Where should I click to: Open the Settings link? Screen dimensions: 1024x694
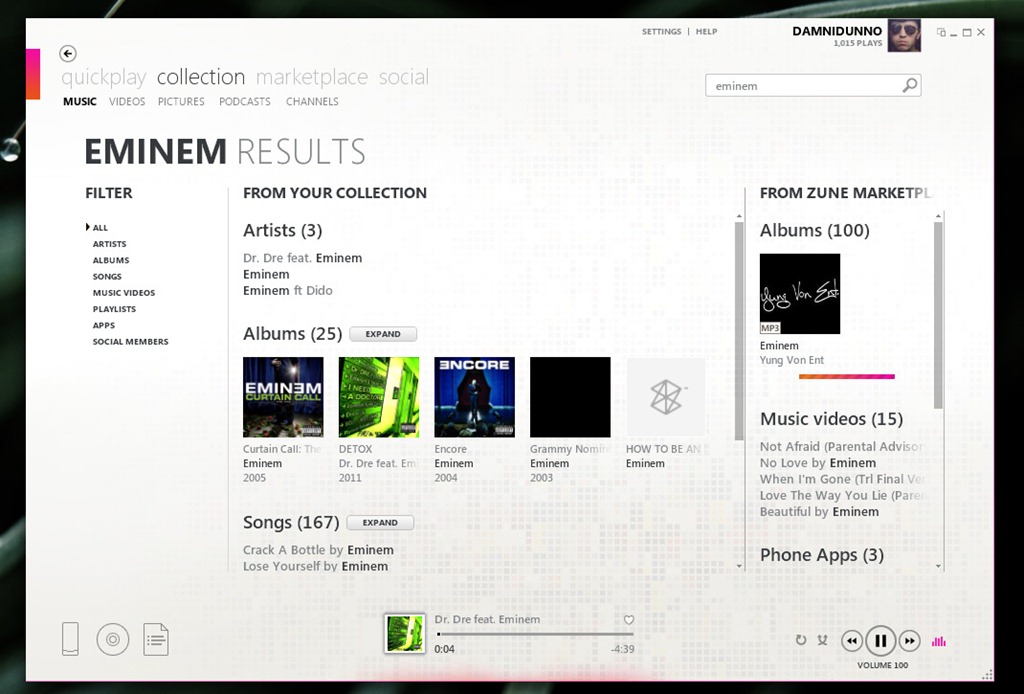[x=661, y=32]
